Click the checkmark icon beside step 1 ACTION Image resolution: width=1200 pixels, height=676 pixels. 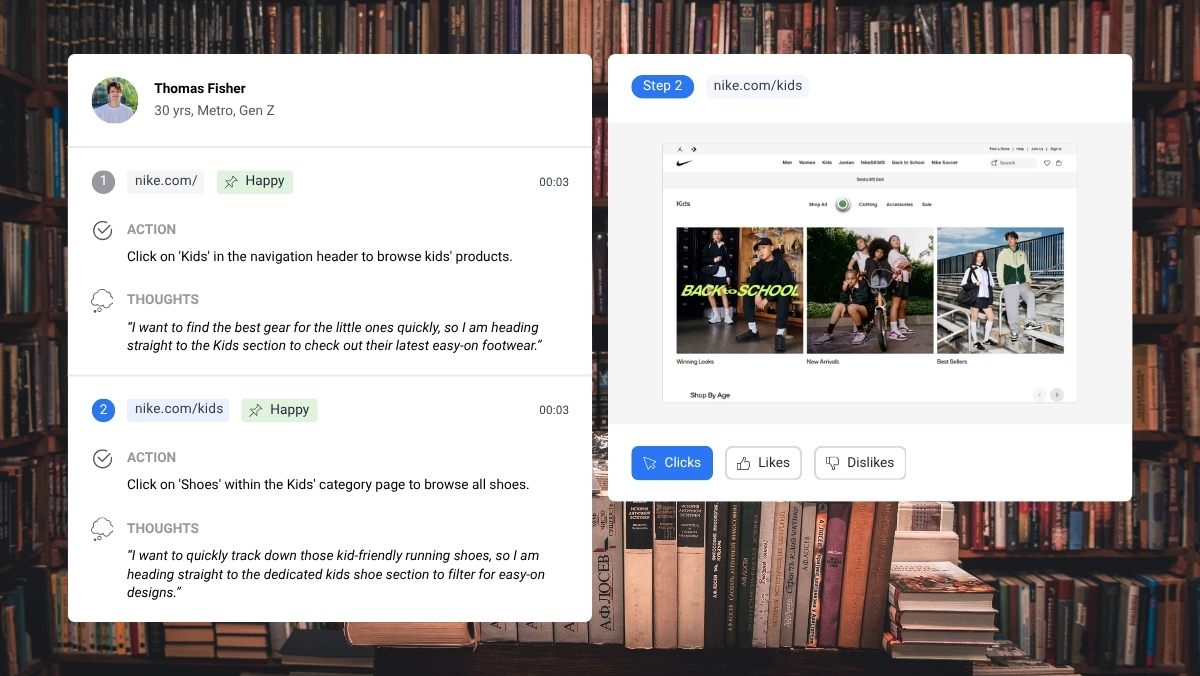click(102, 231)
